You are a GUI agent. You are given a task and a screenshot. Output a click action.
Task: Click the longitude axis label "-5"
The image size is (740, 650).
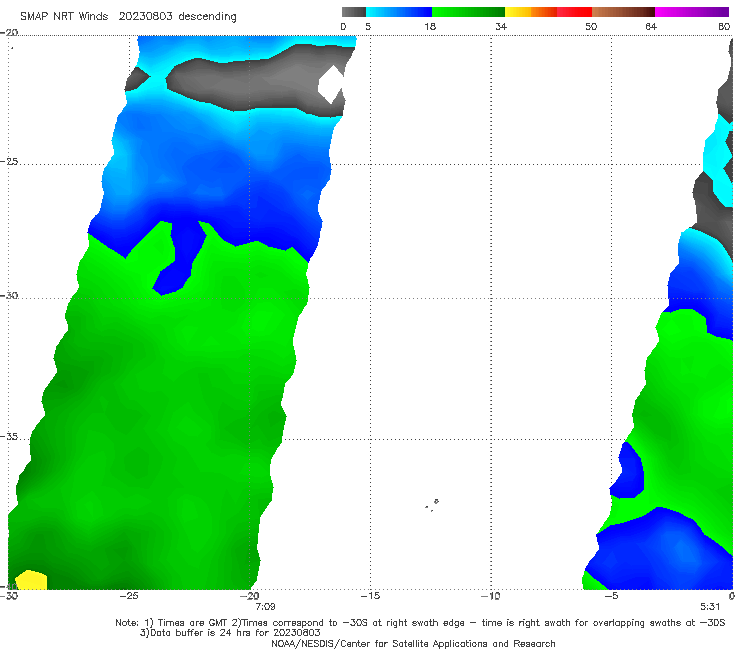tap(611, 596)
